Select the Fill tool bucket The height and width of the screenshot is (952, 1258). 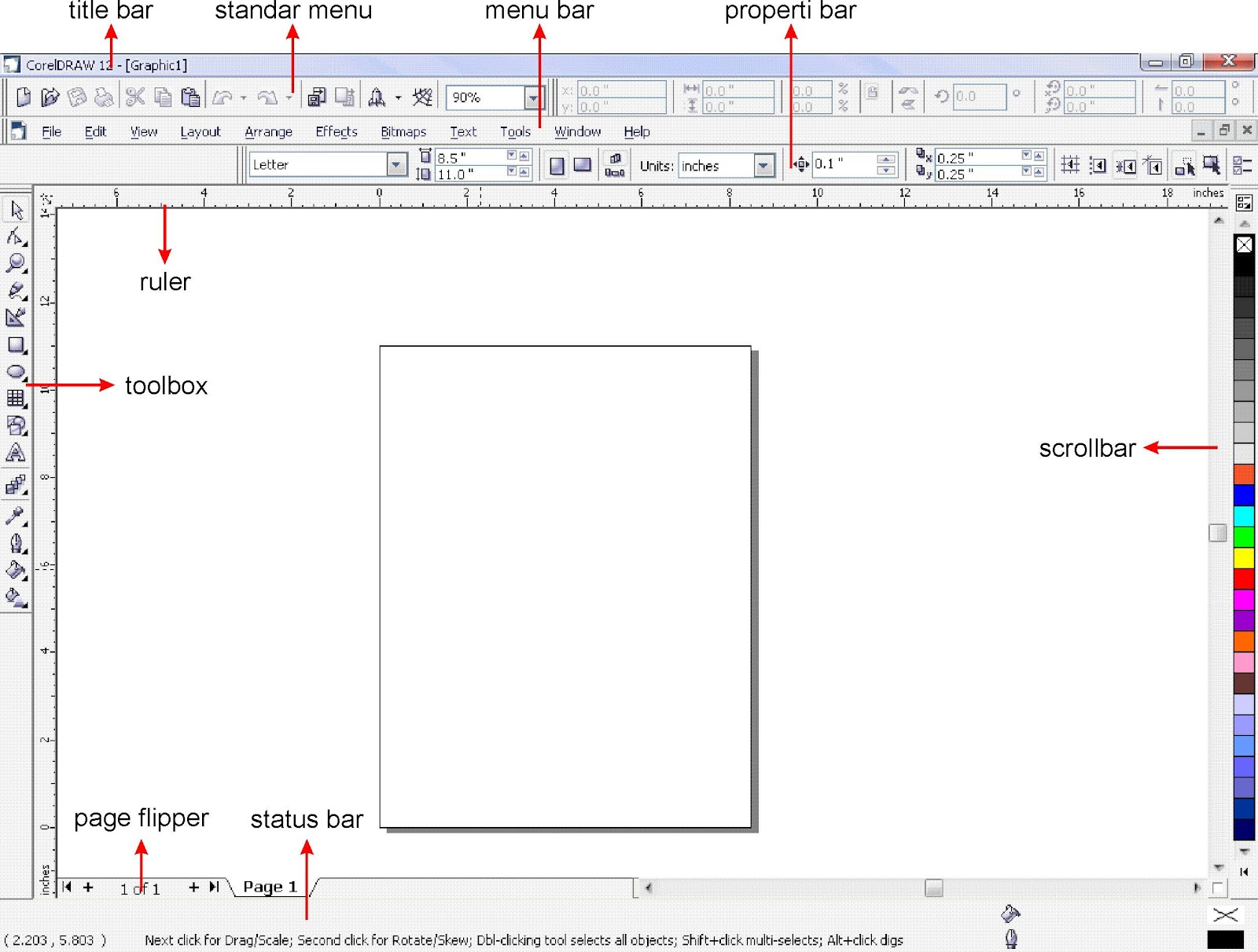pyautogui.click(x=17, y=571)
